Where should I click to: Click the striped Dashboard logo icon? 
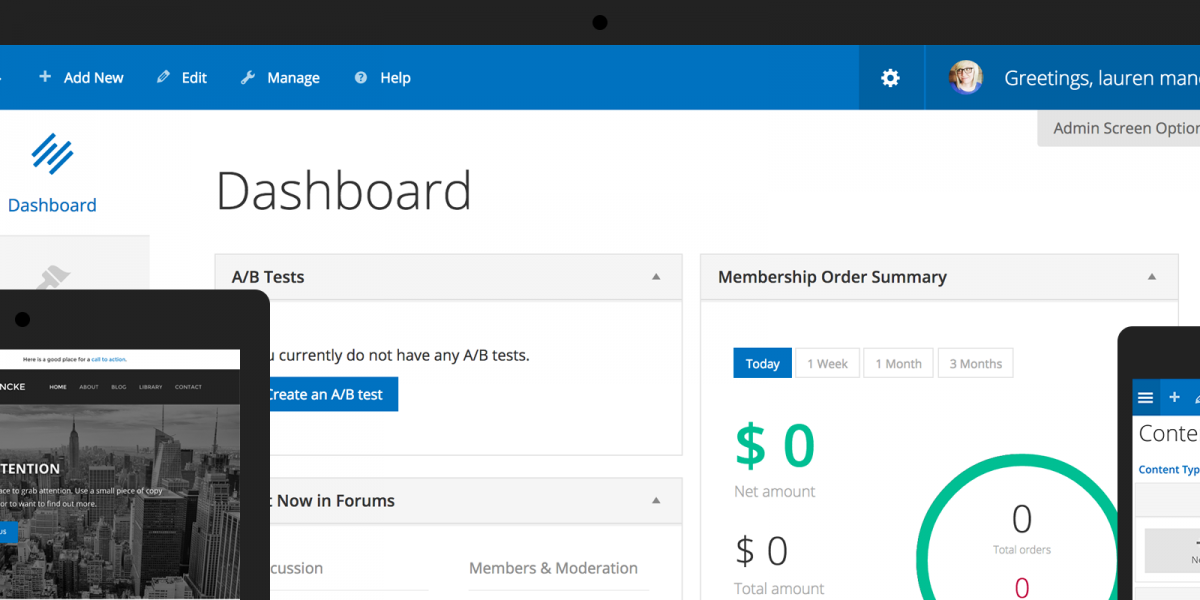click(52, 154)
